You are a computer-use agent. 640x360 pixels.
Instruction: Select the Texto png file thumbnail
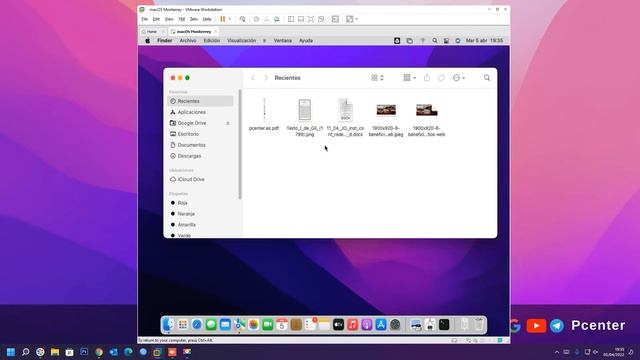coord(304,110)
